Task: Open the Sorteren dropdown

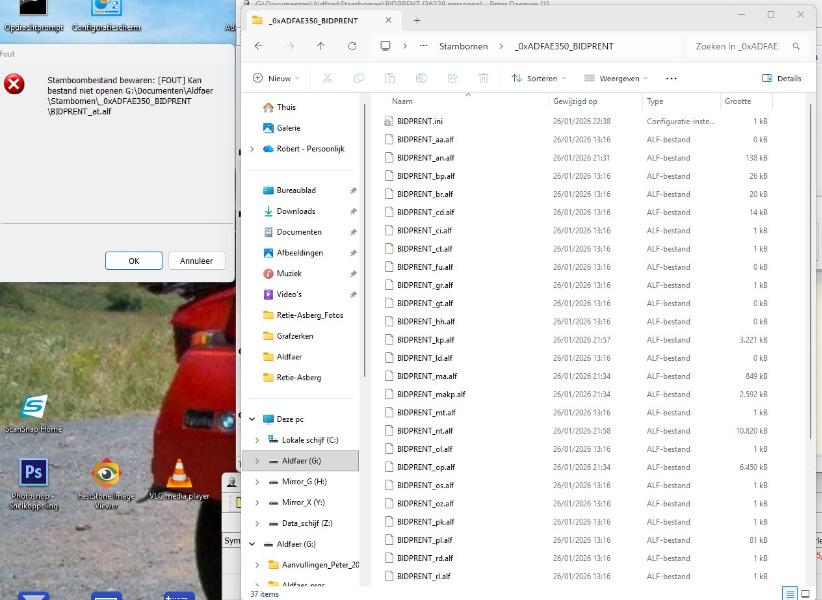Action: point(537,78)
